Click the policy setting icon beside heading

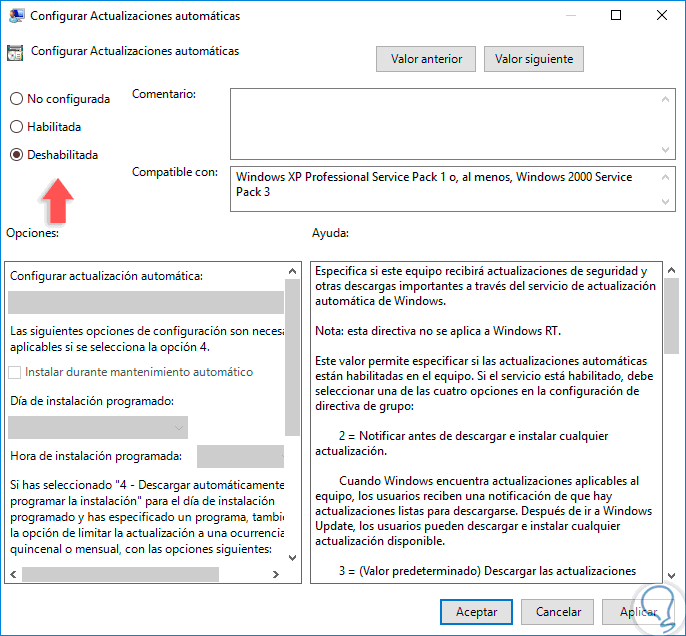[15, 52]
